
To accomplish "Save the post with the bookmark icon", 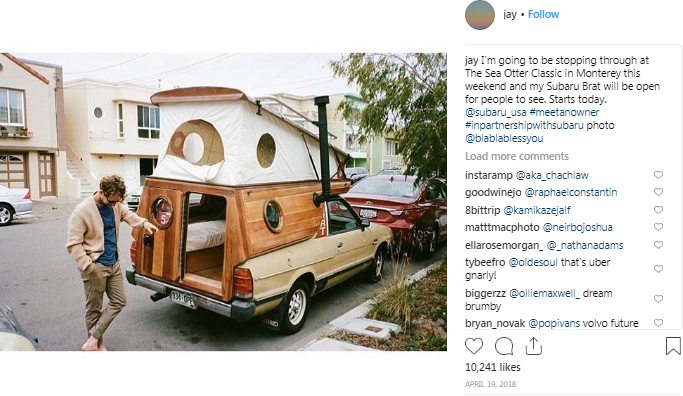I will point(673,346).
